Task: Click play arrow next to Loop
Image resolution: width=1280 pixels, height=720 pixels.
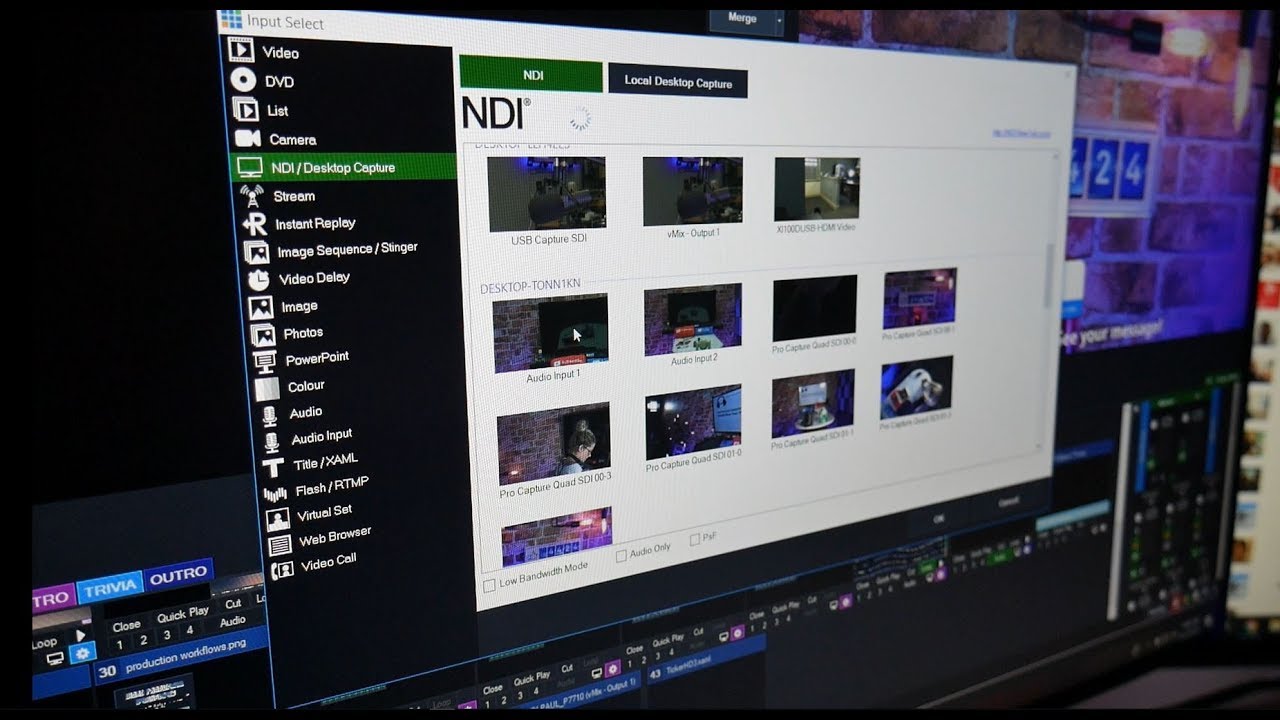Action: 81,635
